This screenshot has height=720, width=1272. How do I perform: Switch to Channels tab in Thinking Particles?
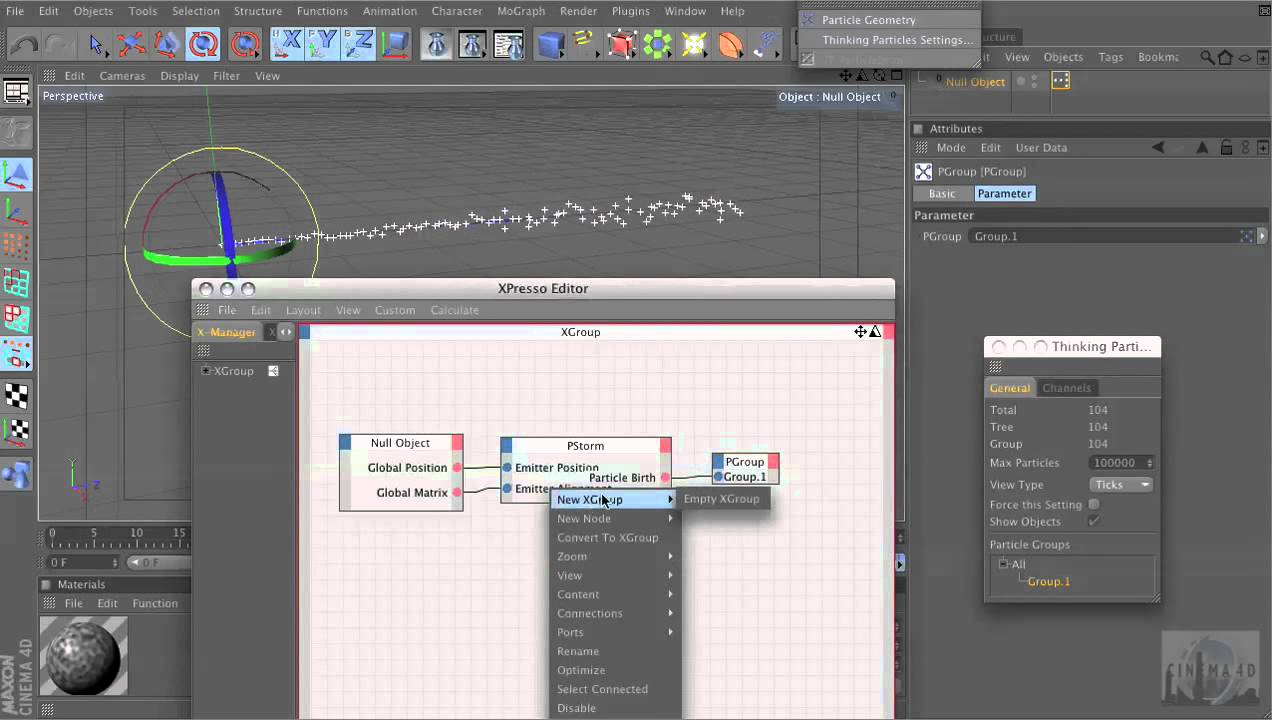[x=1066, y=388]
